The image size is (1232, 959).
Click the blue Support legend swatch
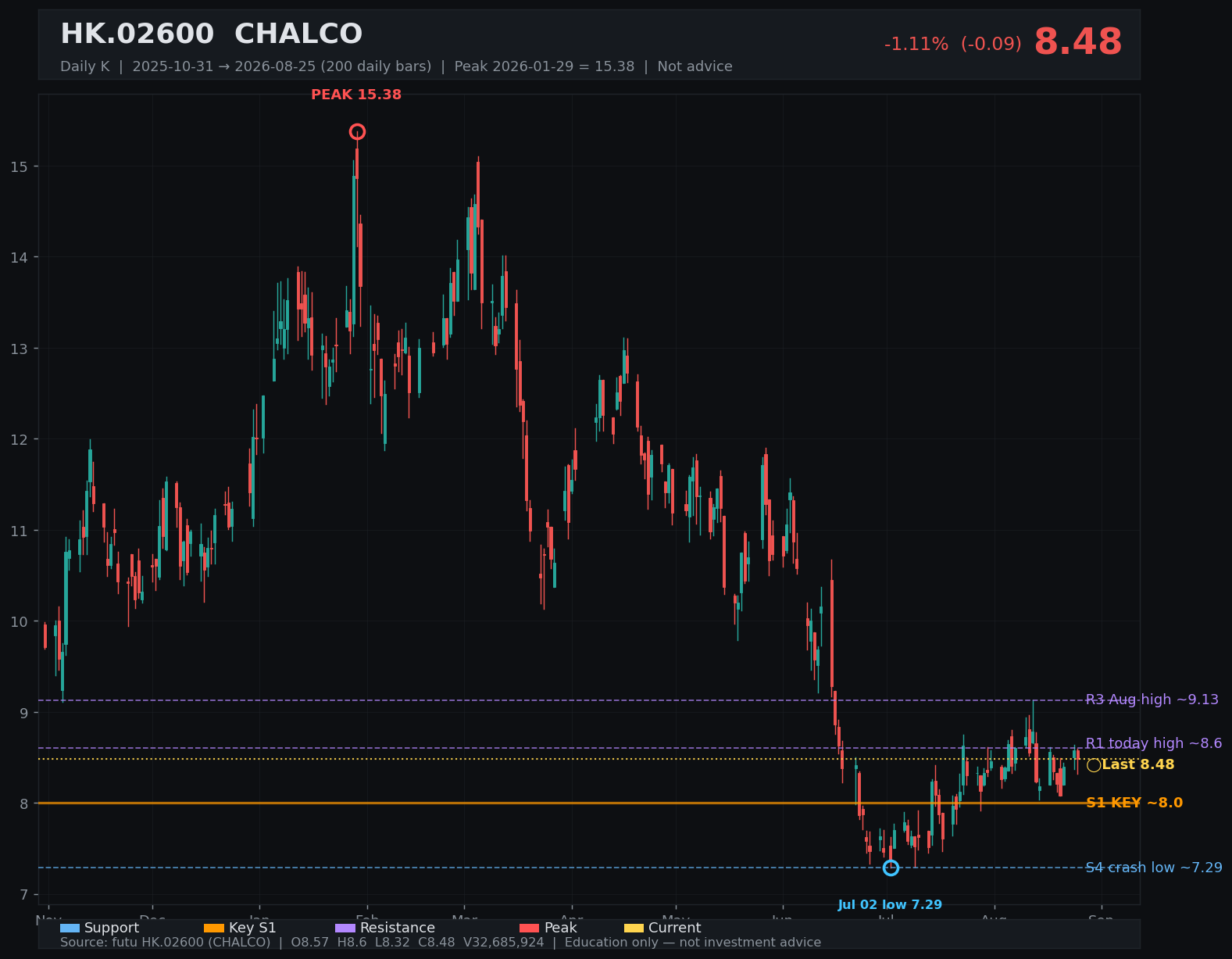70,928
